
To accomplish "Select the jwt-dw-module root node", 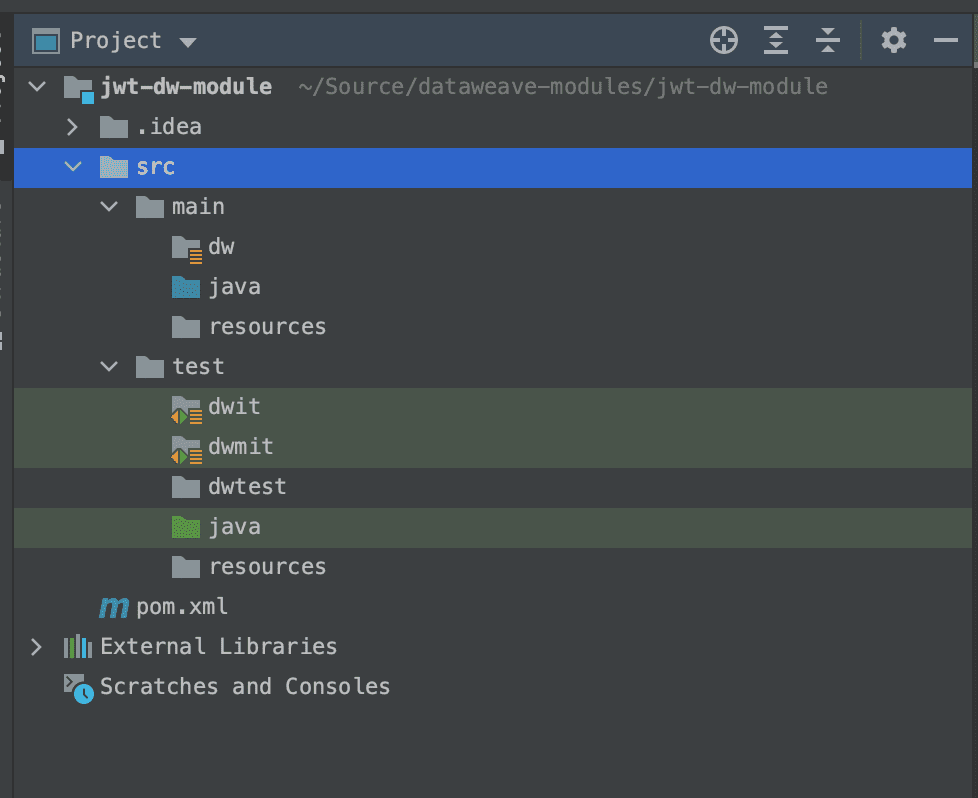I will click(185, 86).
